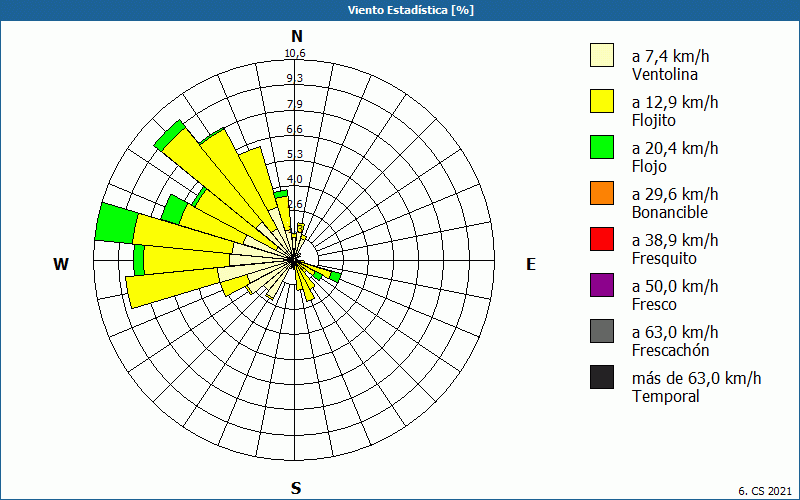Click the pale yellow Ventolina color swatch

pos(602,55)
